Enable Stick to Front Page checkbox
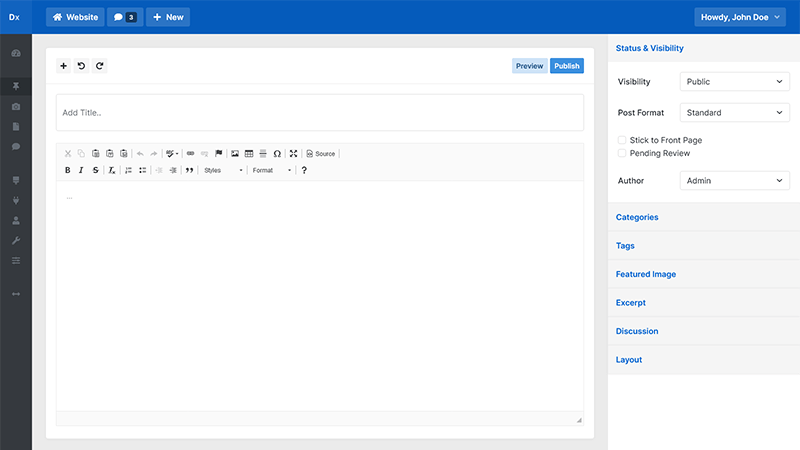The height and width of the screenshot is (450, 800). [622, 140]
